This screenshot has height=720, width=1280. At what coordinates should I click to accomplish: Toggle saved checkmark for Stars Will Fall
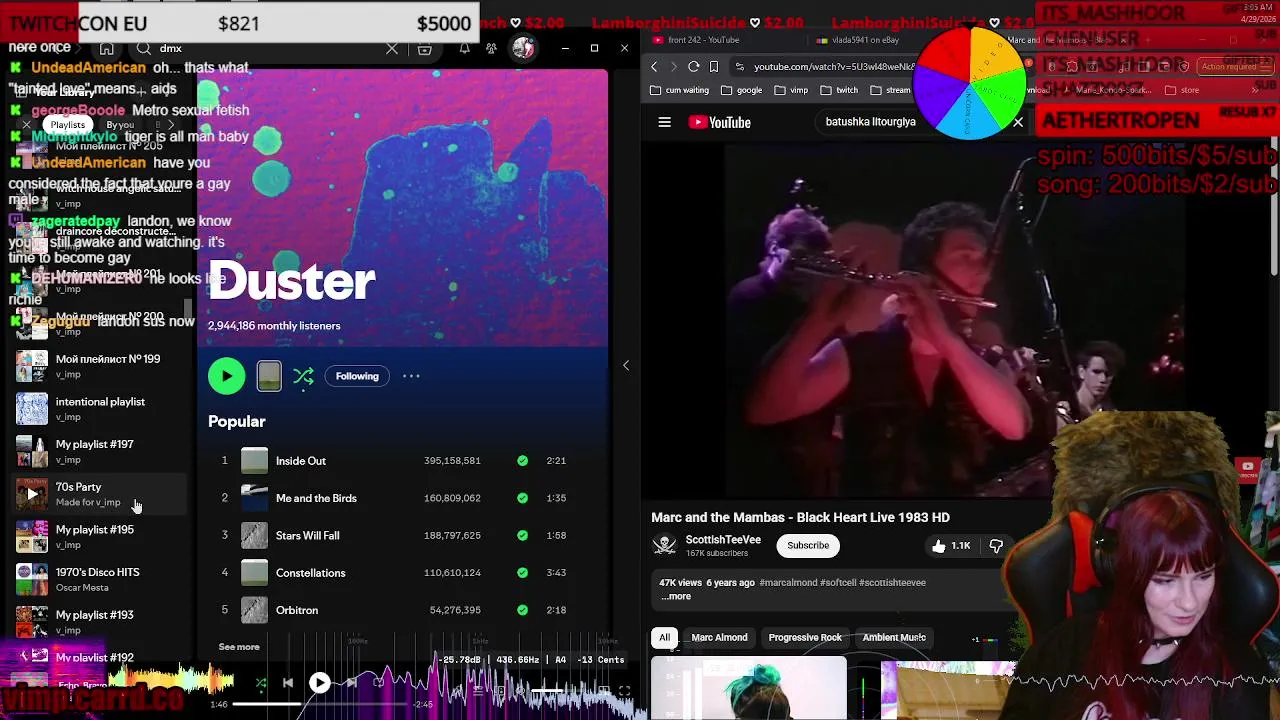(x=522, y=535)
